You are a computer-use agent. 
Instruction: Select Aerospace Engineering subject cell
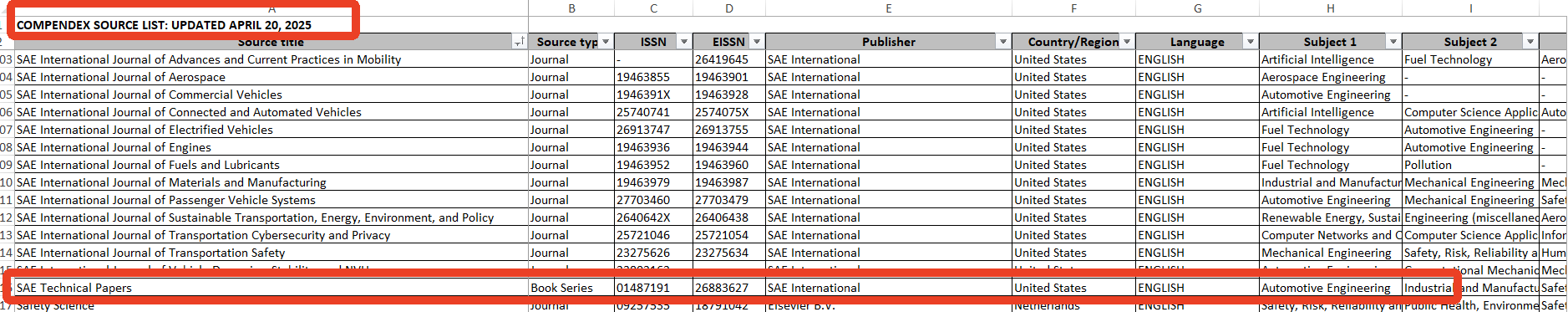tap(1330, 77)
